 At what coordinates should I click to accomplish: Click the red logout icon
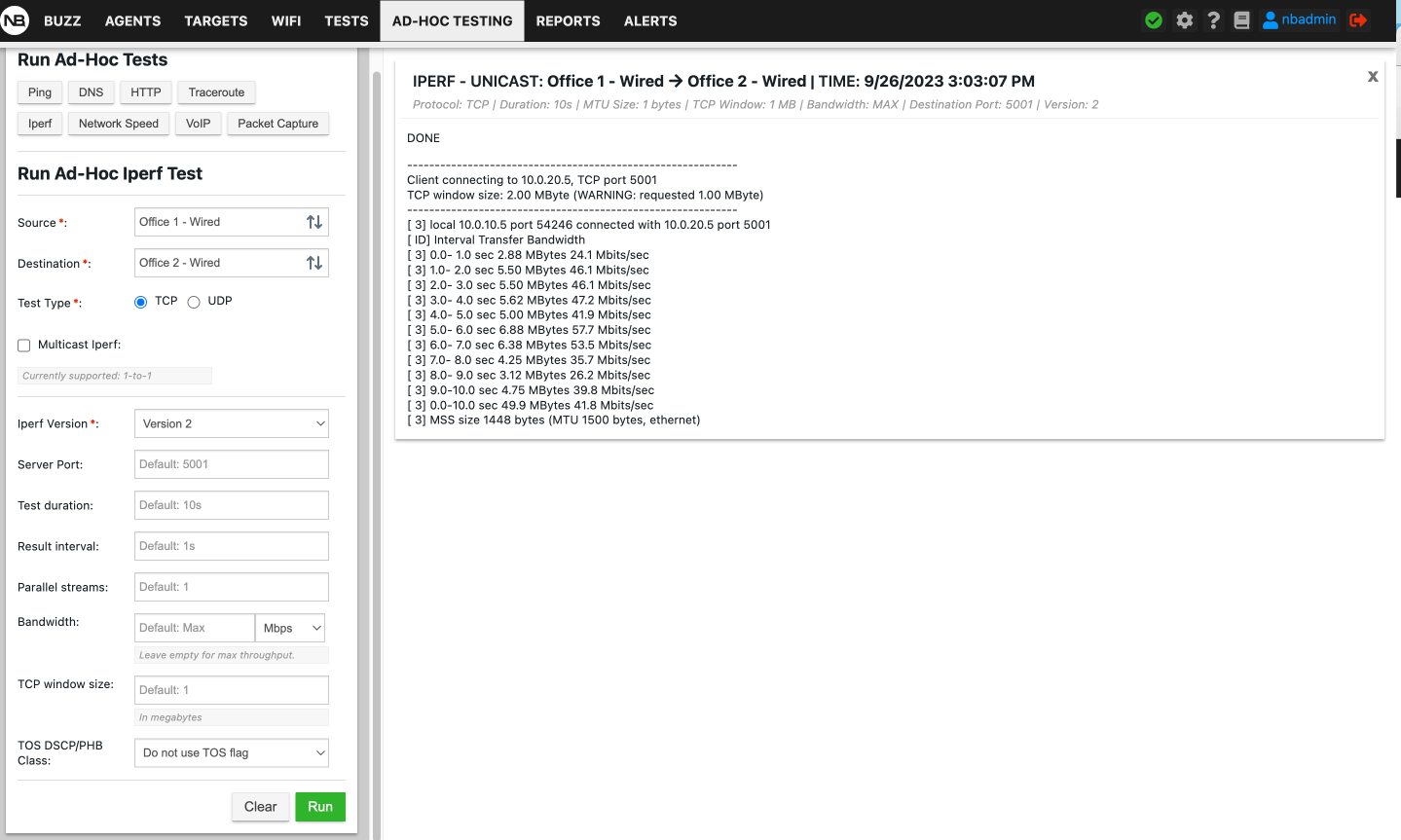pos(1359,19)
